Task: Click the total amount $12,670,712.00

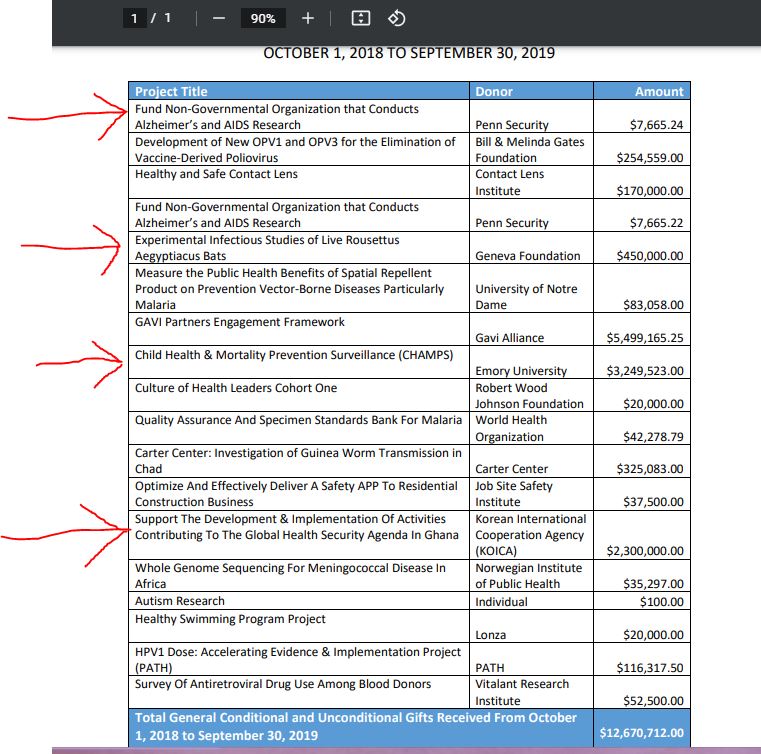Action: pos(641,733)
